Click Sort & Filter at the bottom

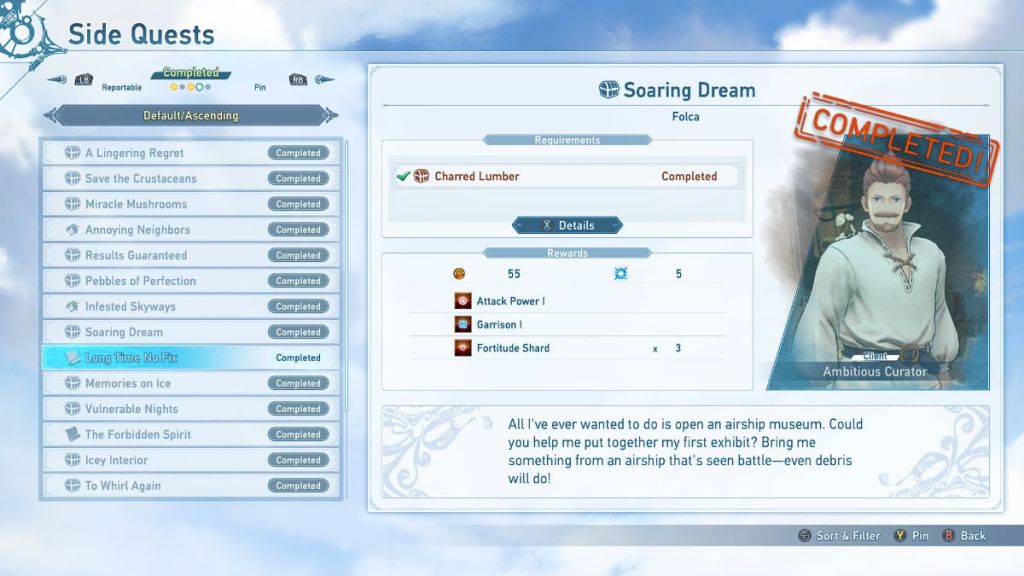847,536
